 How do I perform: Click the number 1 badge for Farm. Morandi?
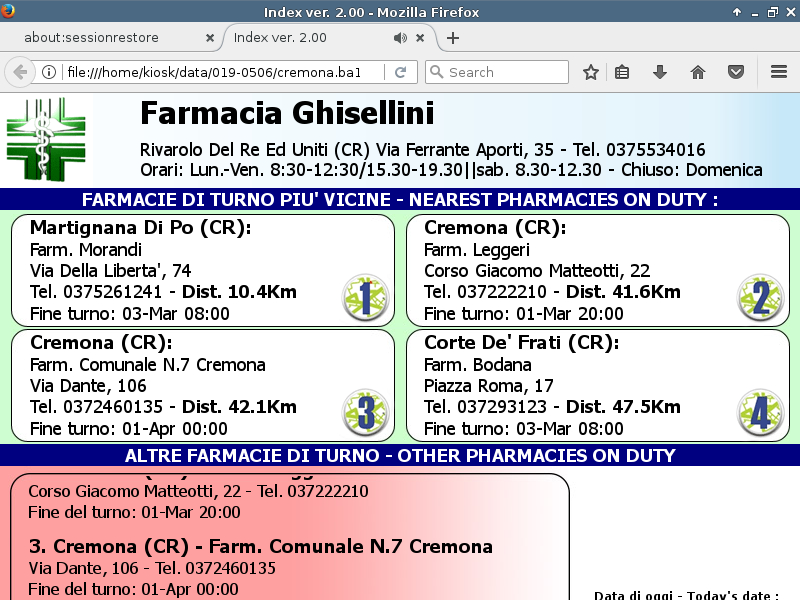pos(365,297)
